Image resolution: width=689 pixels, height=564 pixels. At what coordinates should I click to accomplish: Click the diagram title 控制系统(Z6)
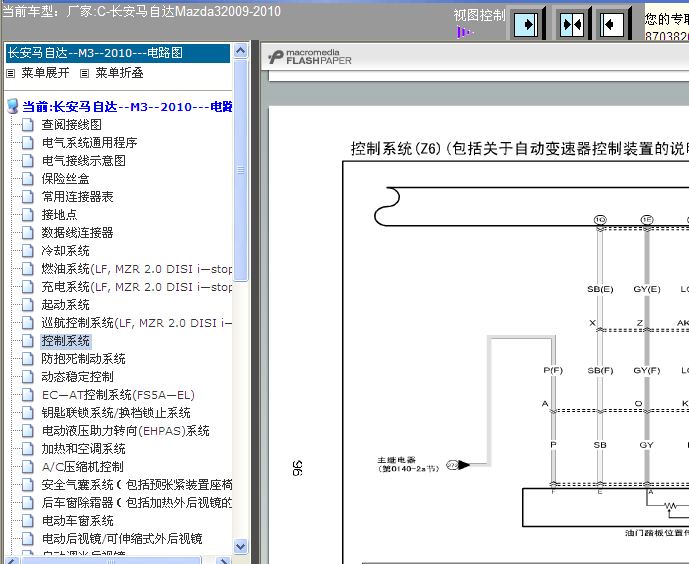pos(519,149)
